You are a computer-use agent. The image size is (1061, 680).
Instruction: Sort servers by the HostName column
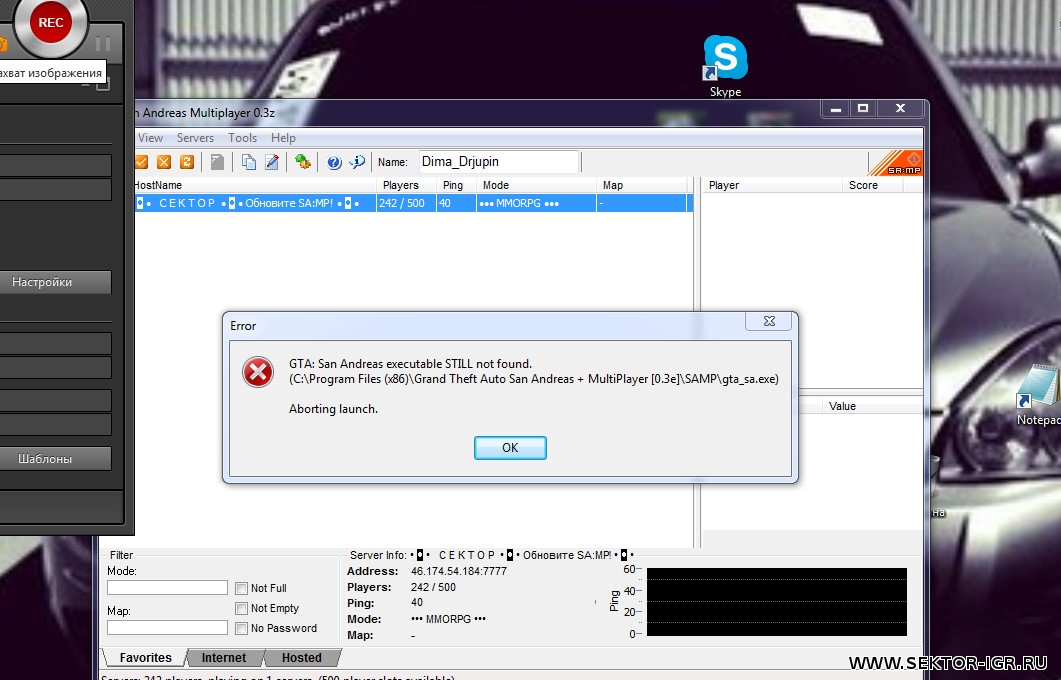tap(254, 185)
